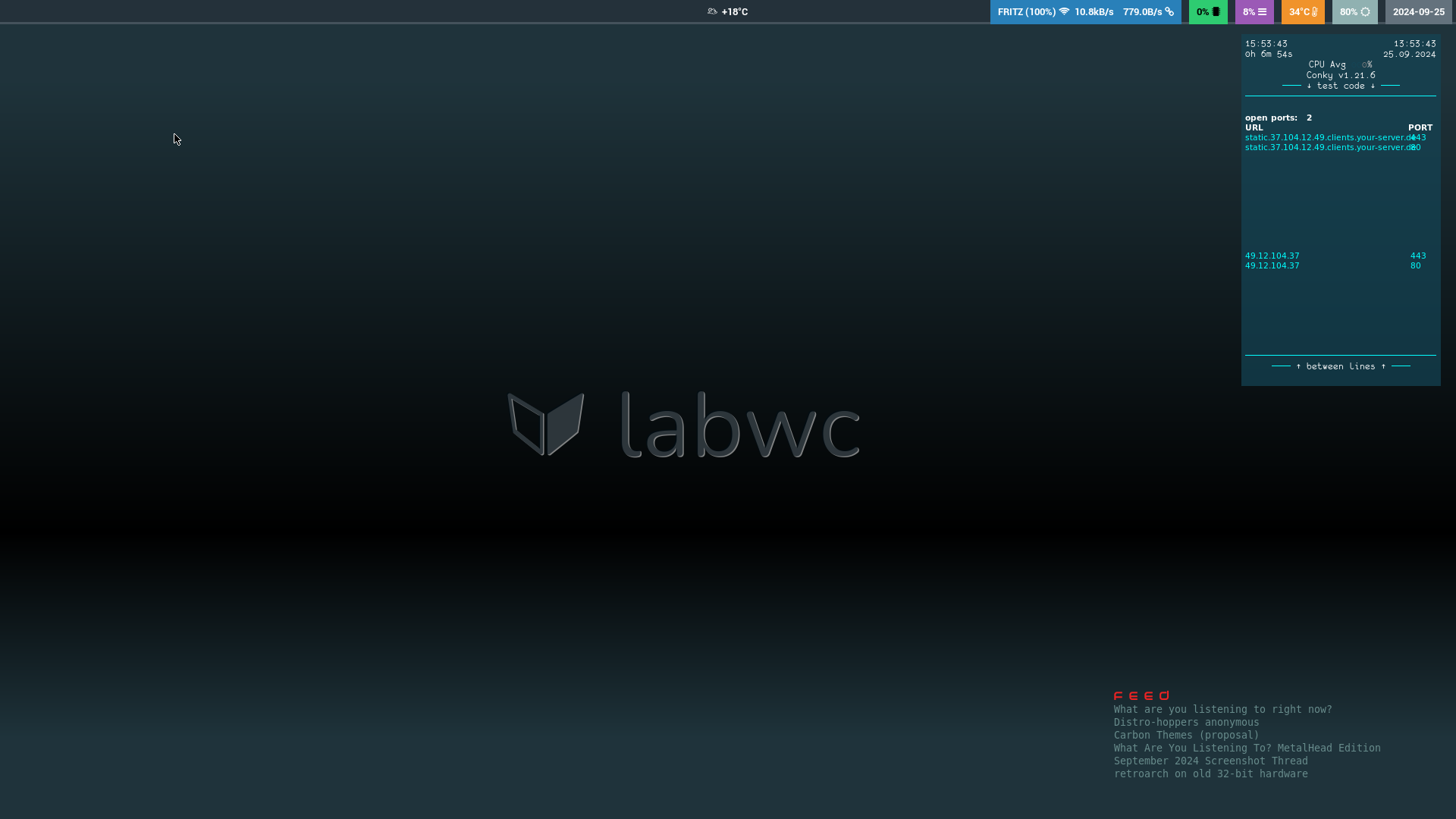Click the 0h 6m 54s uptime text
Image resolution: width=1456 pixels, height=819 pixels.
[1269, 55]
